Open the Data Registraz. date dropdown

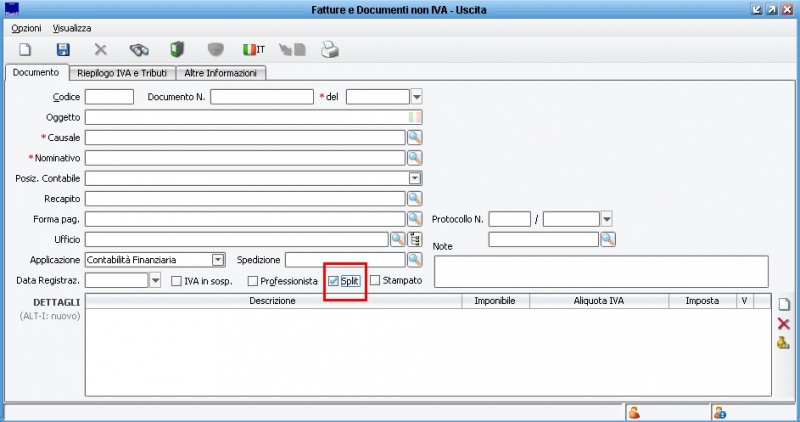click(x=155, y=280)
